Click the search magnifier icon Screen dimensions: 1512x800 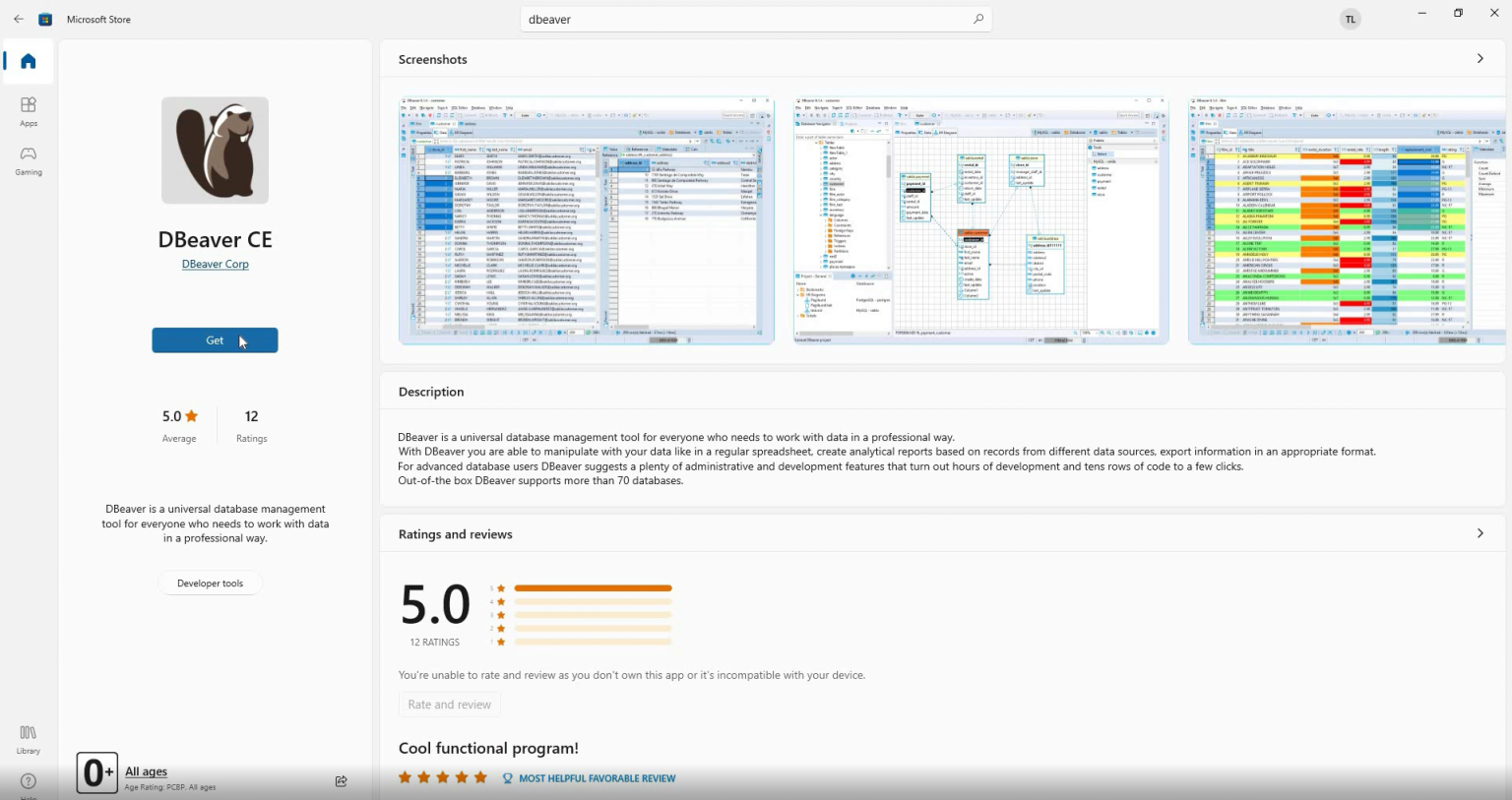(x=977, y=19)
